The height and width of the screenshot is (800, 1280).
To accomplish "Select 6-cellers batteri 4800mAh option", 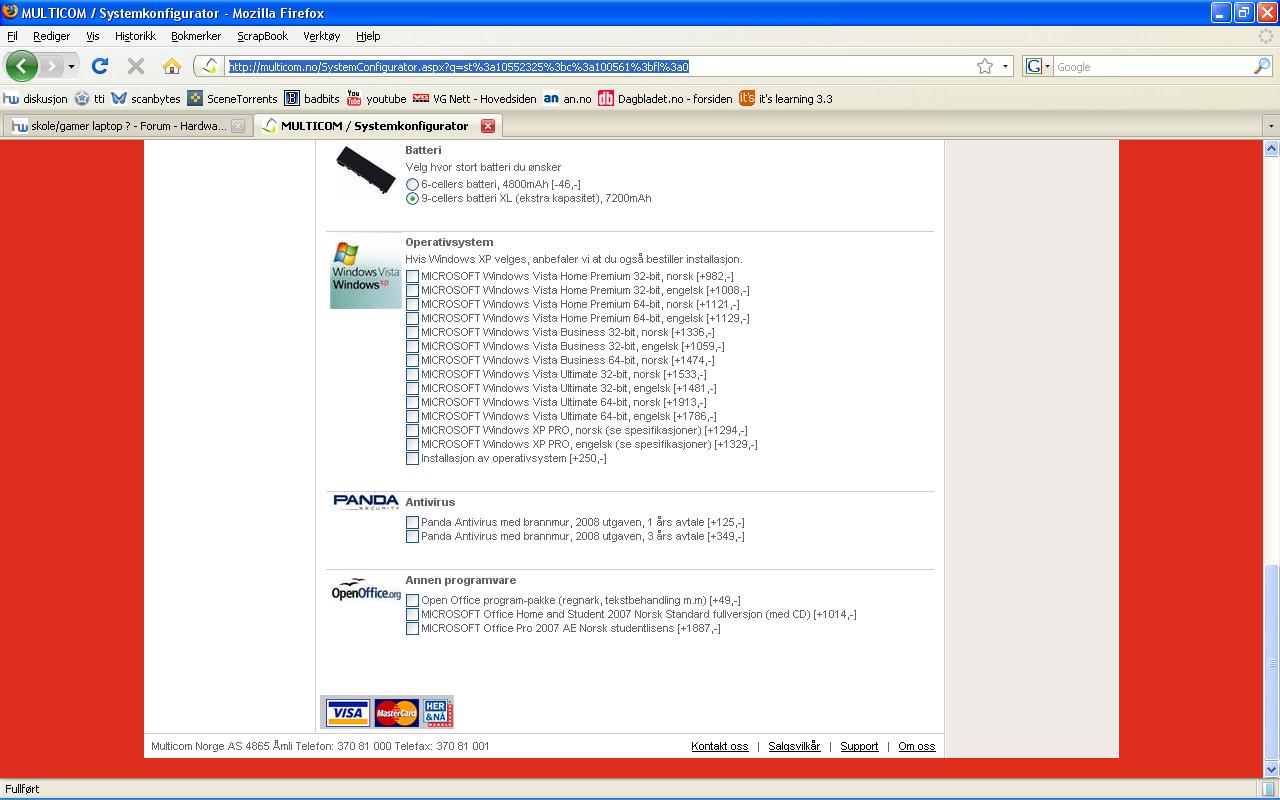I will coord(412,185).
